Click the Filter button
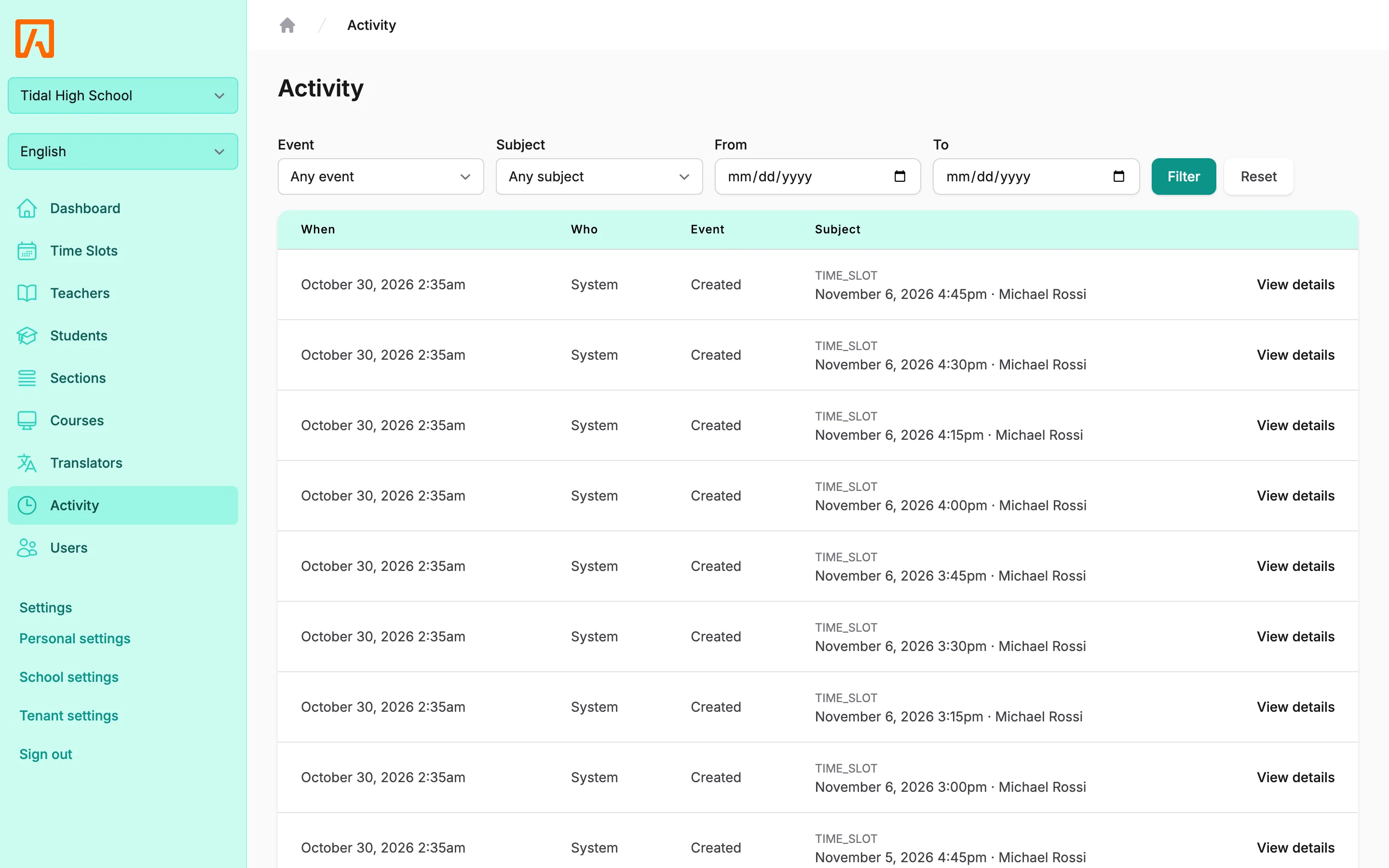The image size is (1389, 868). pos(1184,176)
